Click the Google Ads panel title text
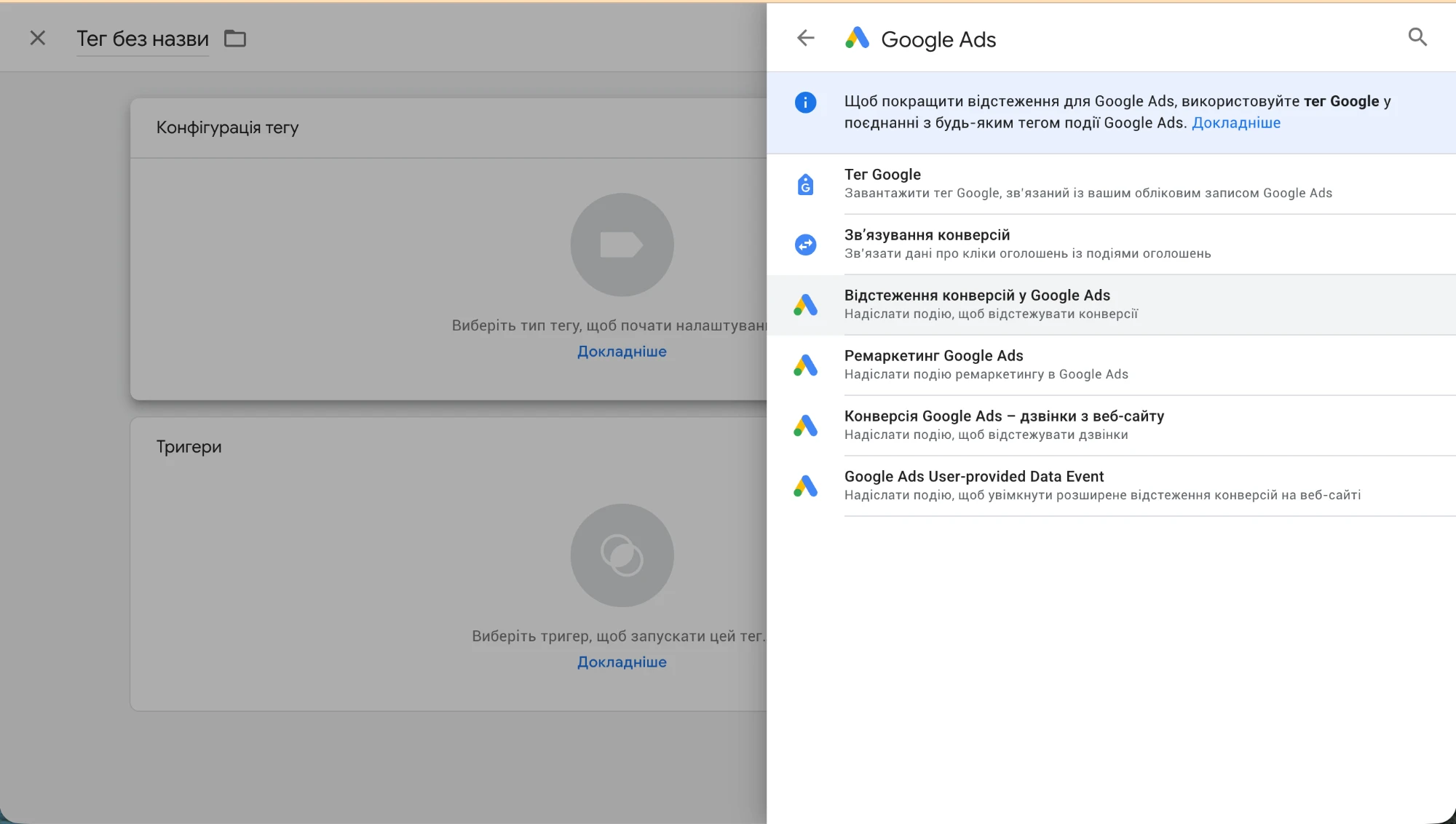Screen dimensions: 1456x824 pyautogui.click(x=938, y=39)
